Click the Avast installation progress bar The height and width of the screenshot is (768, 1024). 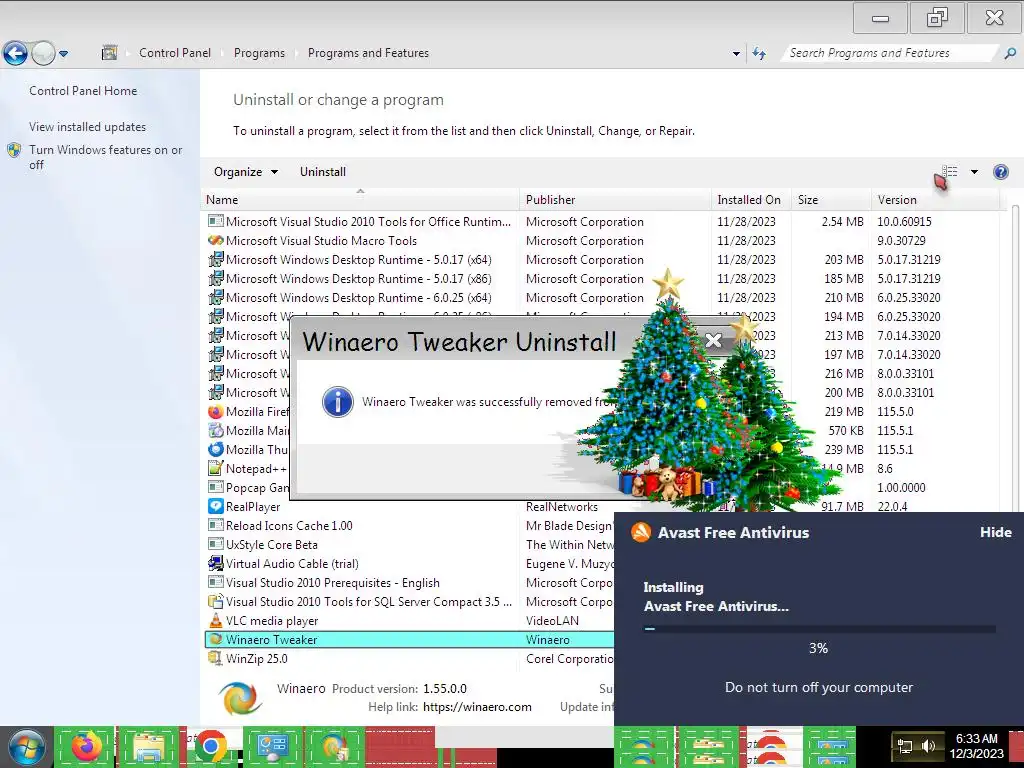pos(819,630)
